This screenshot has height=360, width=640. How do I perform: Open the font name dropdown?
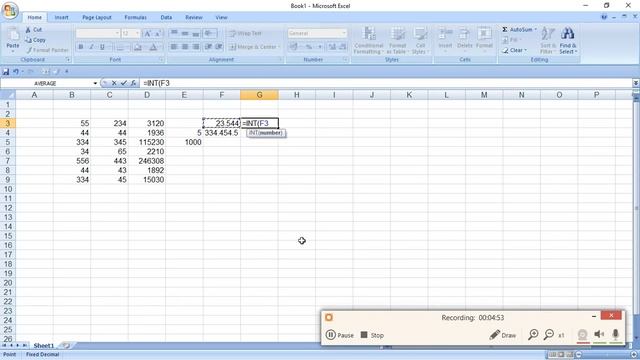(x=117, y=33)
